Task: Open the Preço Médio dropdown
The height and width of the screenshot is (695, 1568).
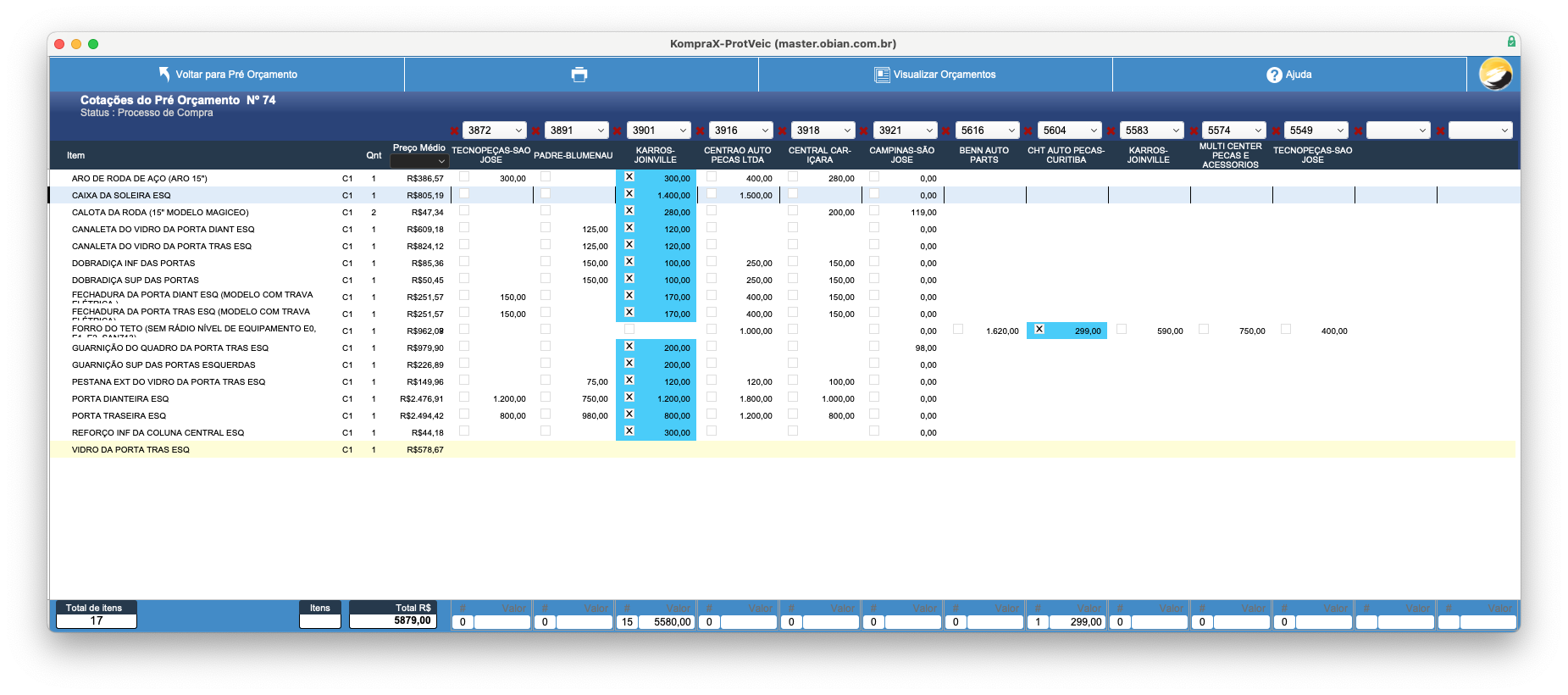Action: point(418,161)
